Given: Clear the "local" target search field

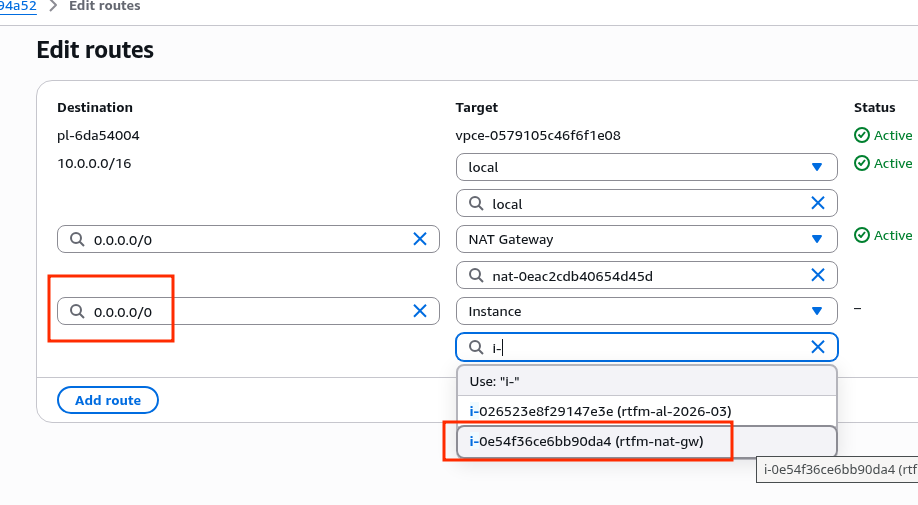Looking at the screenshot, I should tap(817, 203).
